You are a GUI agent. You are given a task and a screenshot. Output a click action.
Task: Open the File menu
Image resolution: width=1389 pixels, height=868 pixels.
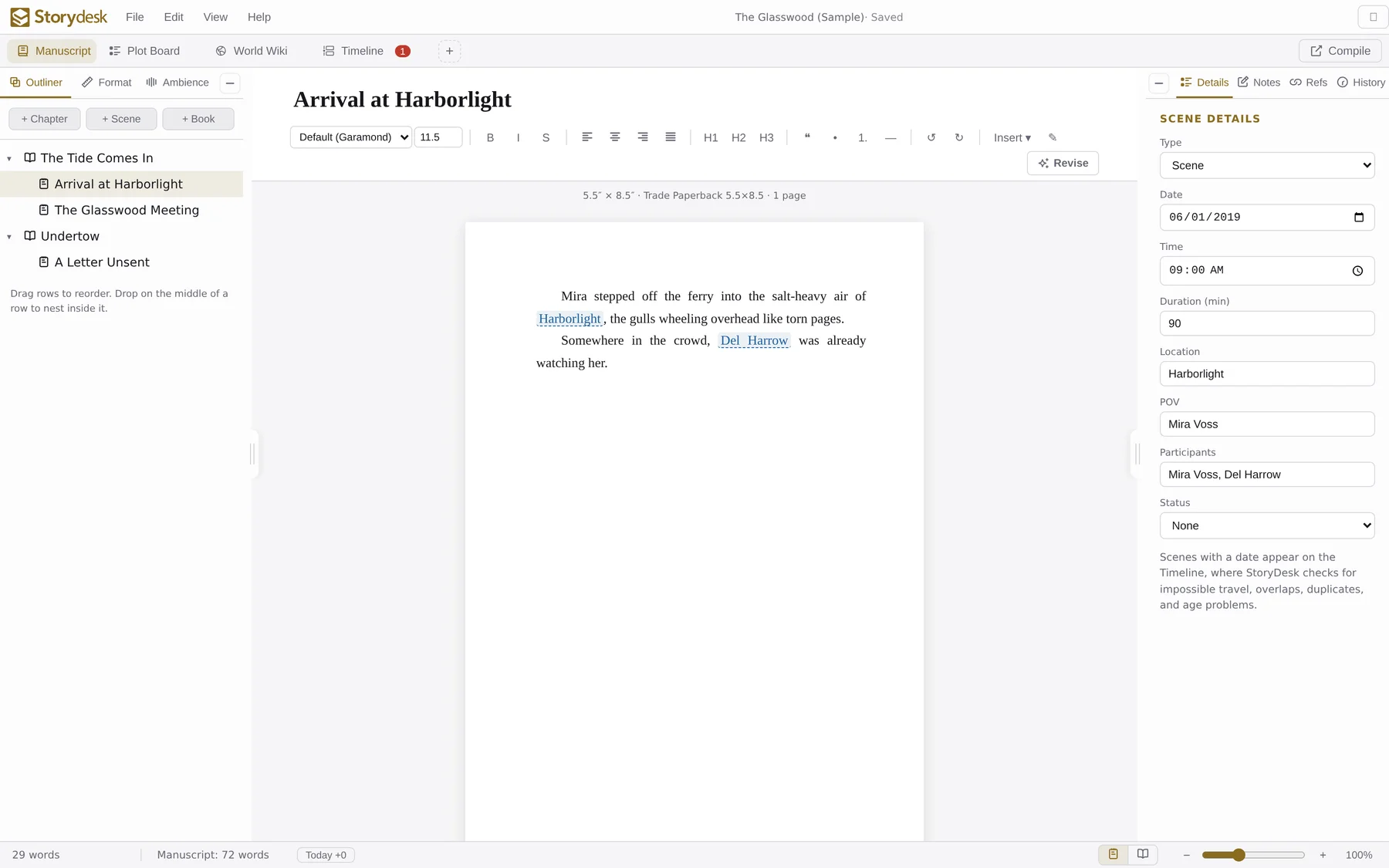pyautogui.click(x=135, y=17)
